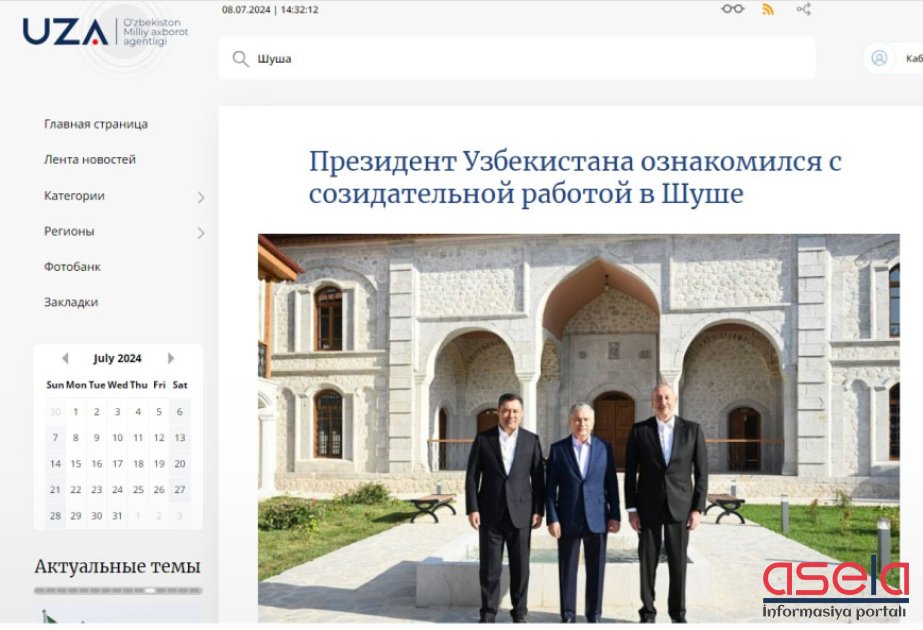This screenshot has height=630, width=923.
Task: Click the share icon in header
Action: coord(803,9)
